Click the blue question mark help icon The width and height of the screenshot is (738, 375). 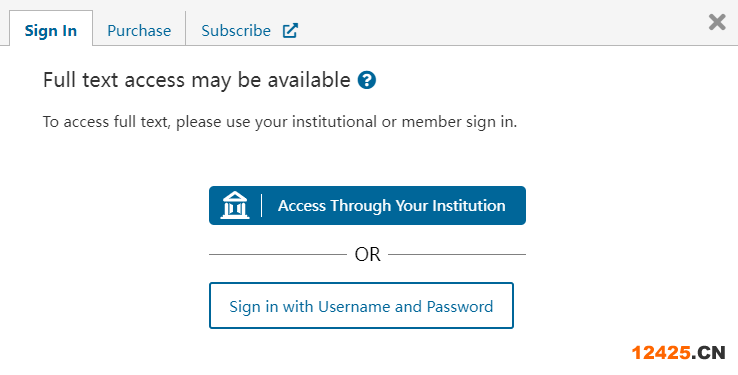pyautogui.click(x=367, y=80)
